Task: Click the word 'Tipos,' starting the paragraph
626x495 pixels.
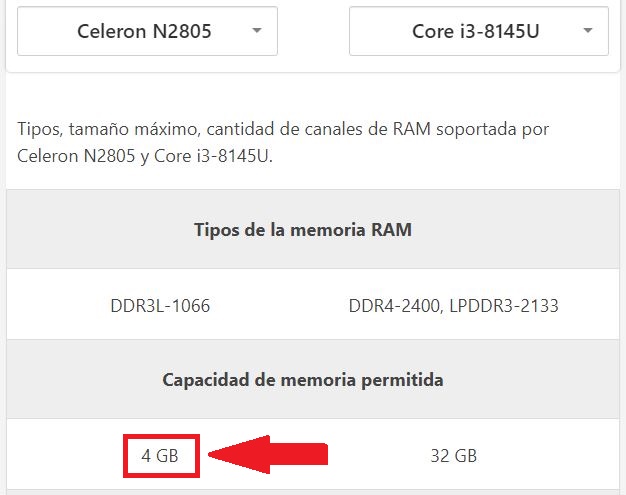Action: tap(40, 130)
